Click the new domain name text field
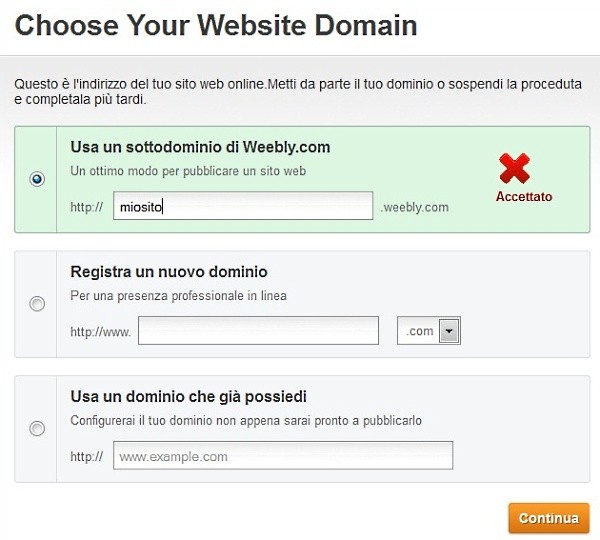The height and width of the screenshot is (540, 600). click(x=258, y=331)
